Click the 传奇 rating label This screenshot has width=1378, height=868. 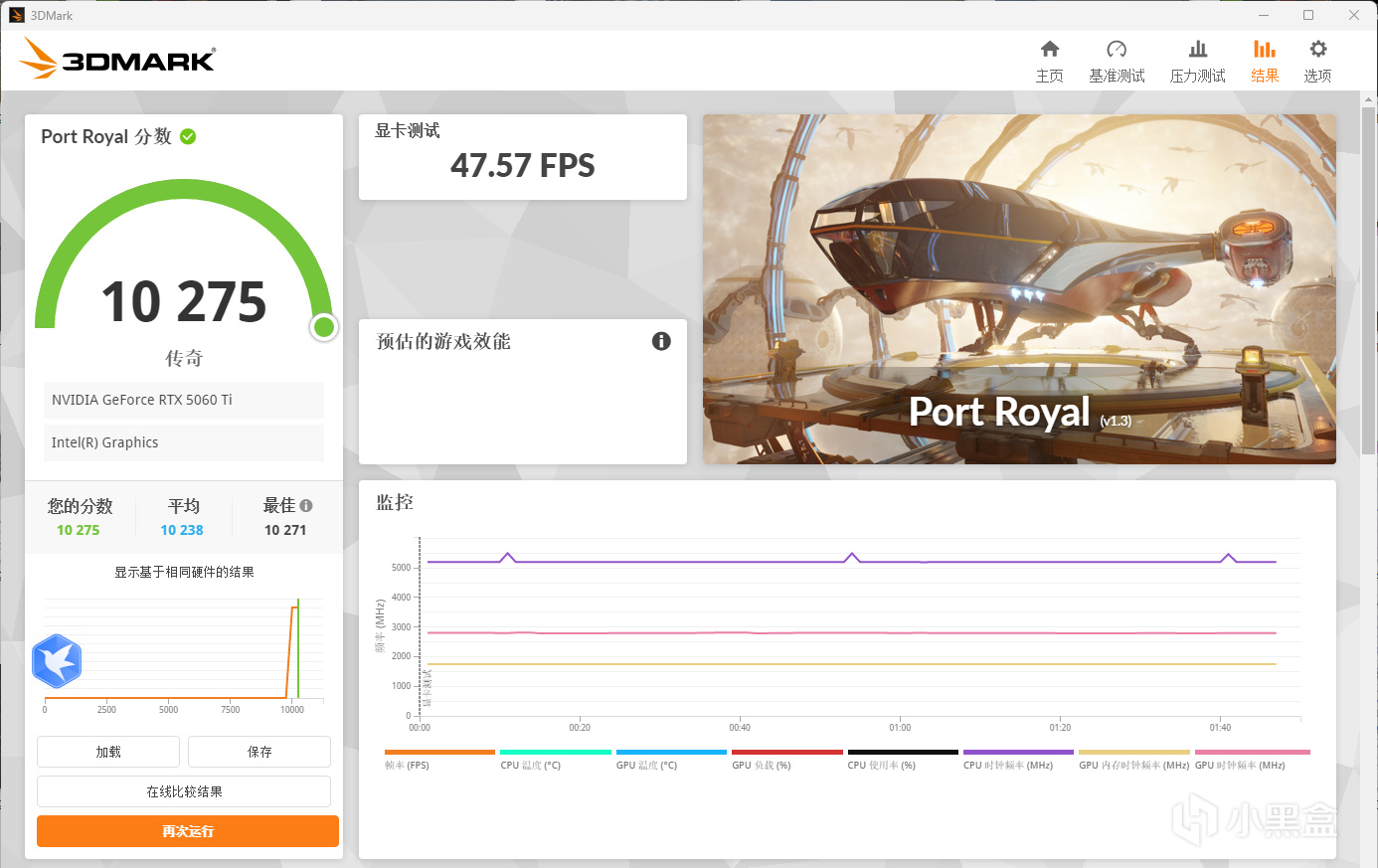pos(184,358)
